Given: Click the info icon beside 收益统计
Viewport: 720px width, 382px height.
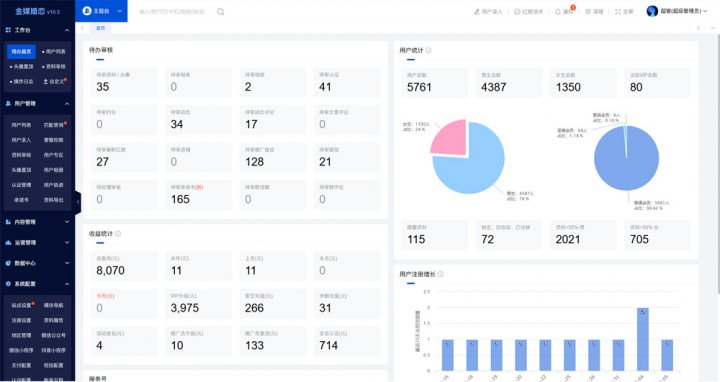Looking at the screenshot, I should click(x=118, y=234).
